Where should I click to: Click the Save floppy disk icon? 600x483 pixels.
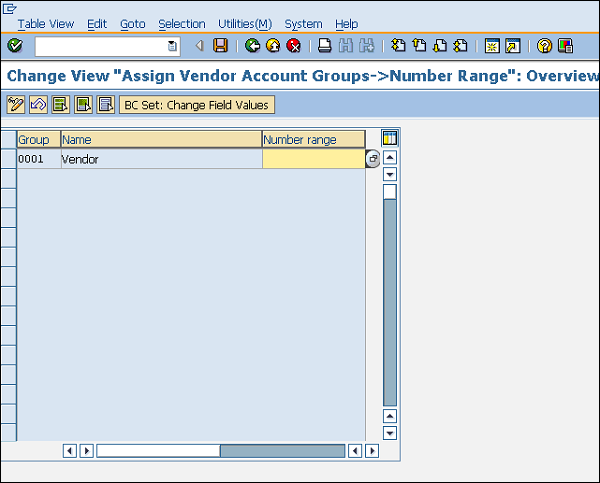(x=220, y=46)
